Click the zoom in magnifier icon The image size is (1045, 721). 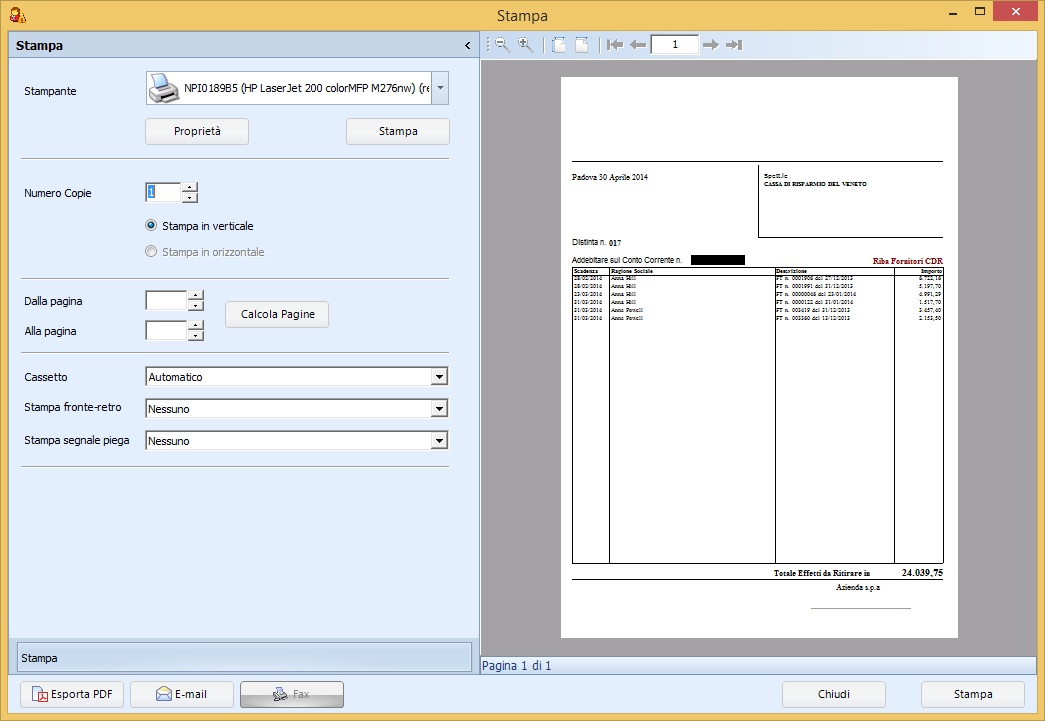525,45
